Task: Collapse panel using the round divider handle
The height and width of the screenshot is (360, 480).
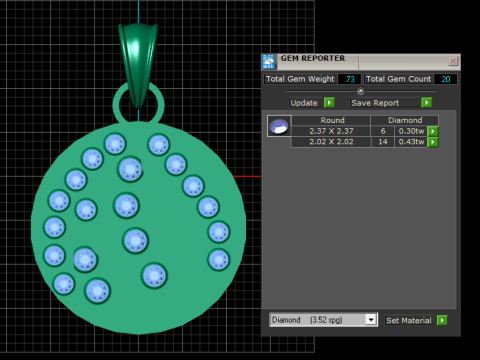Action: tap(361, 91)
